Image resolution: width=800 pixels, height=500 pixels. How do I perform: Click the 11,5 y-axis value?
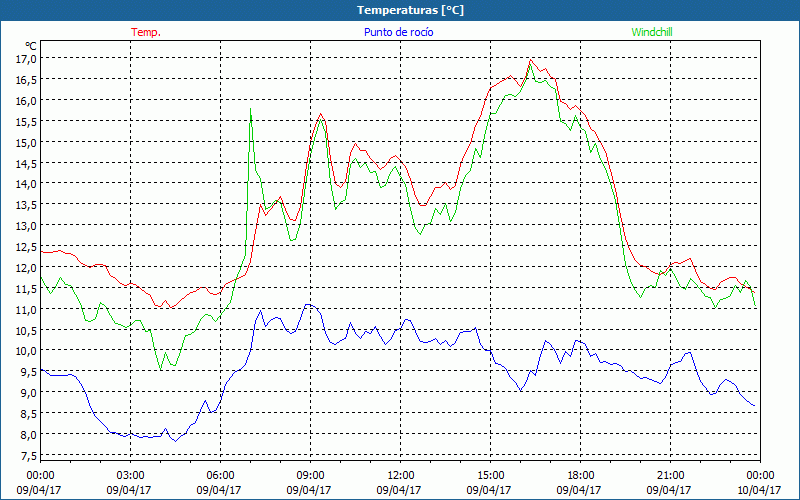pyautogui.click(x=28, y=288)
